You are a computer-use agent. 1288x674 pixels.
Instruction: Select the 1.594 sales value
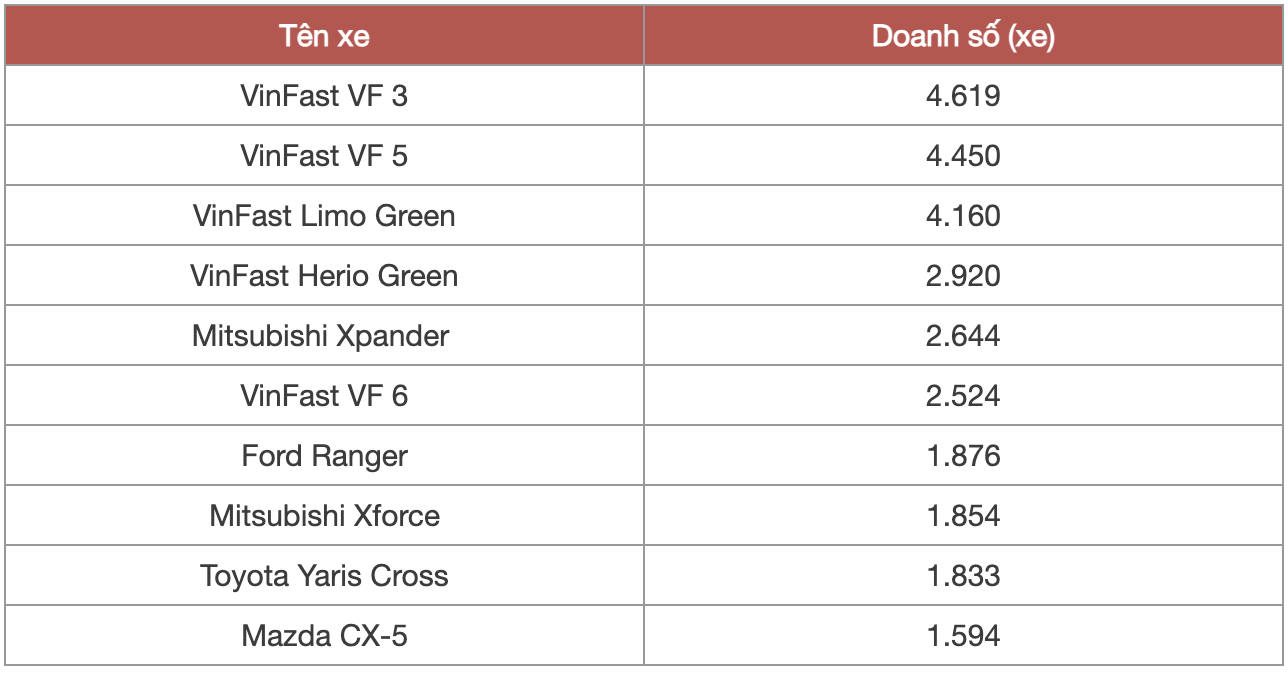[963, 636]
